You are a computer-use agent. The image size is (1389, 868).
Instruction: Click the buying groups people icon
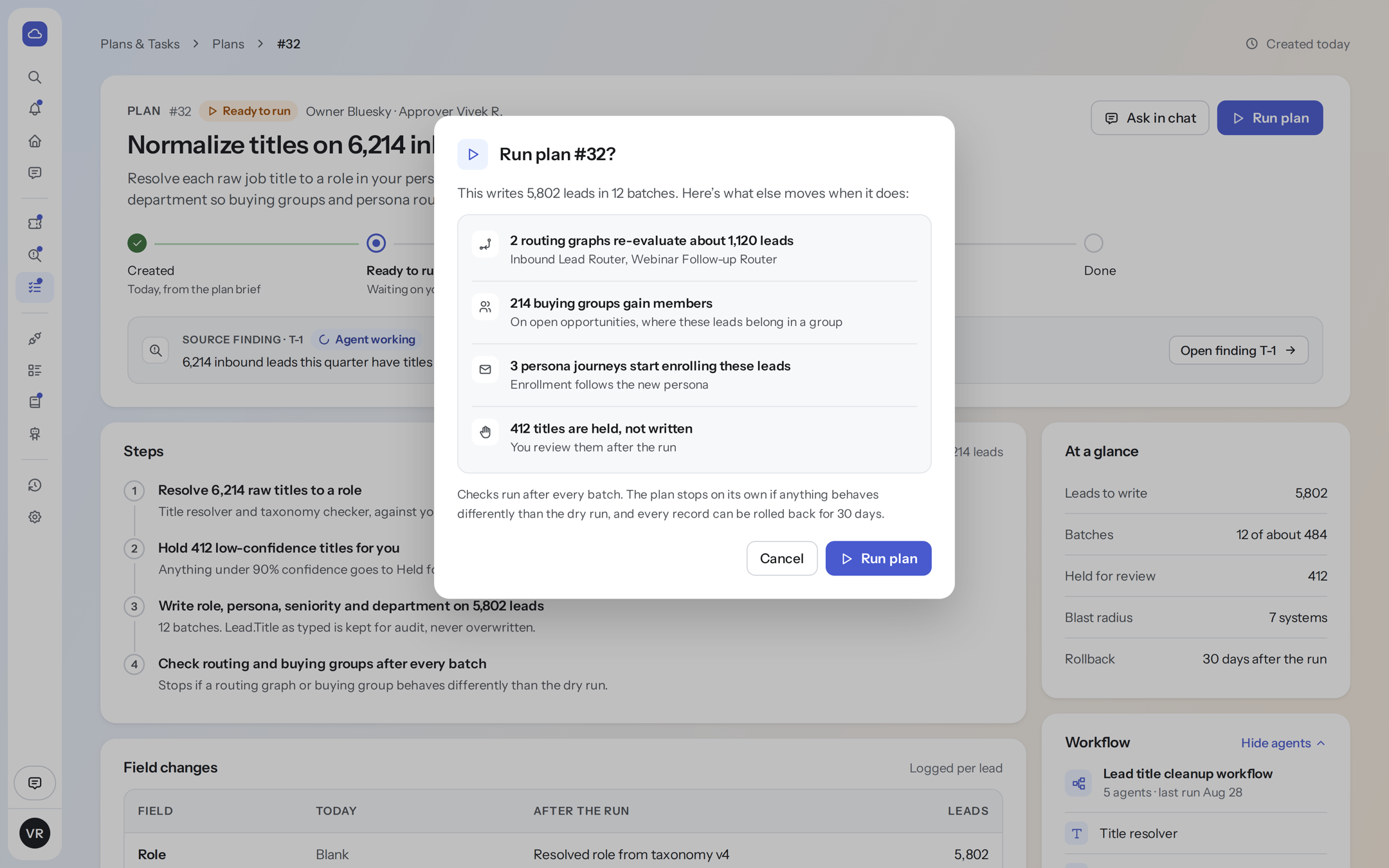click(x=486, y=307)
